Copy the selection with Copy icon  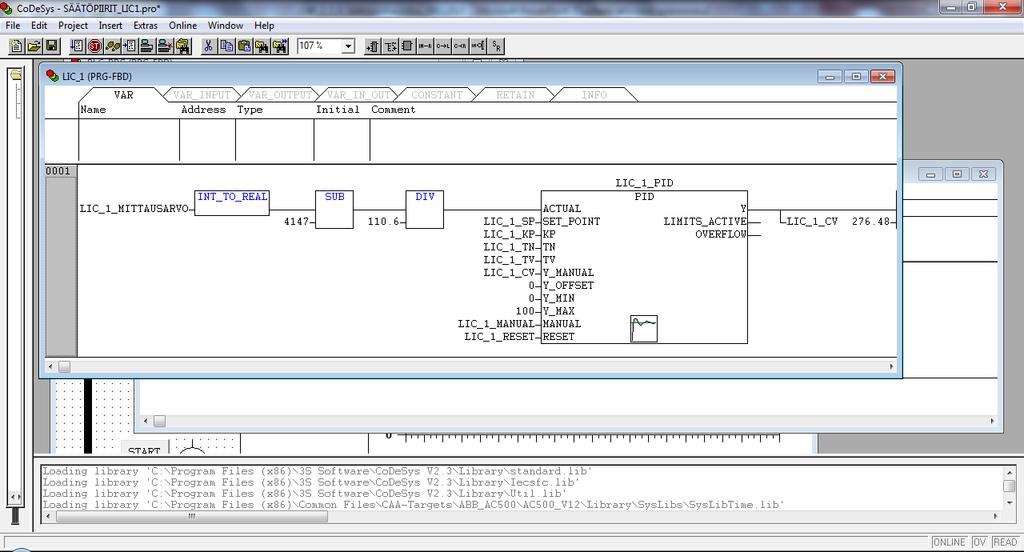tap(226, 46)
